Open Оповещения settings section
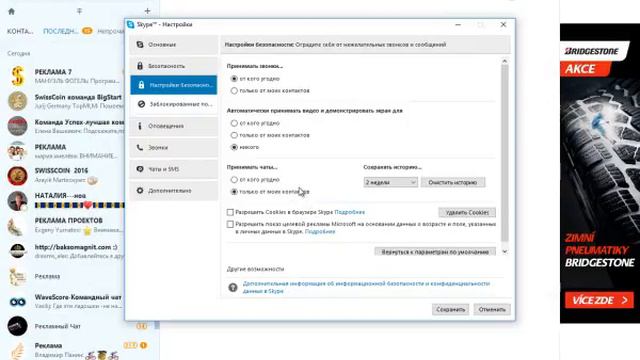The height and width of the screenshot is (360, 640). click(x=174, y=126)
